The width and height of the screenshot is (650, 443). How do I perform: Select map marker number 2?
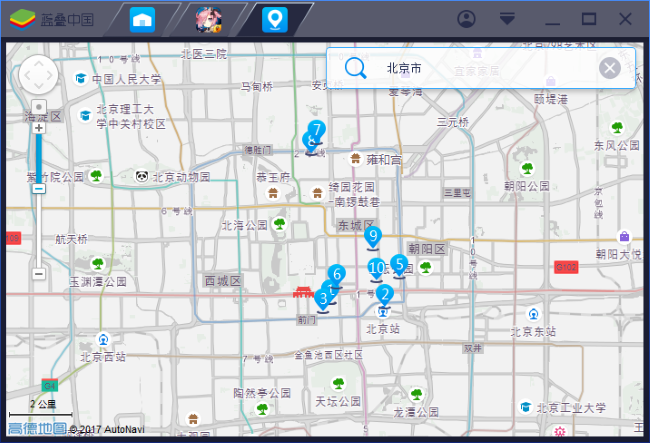385,295
